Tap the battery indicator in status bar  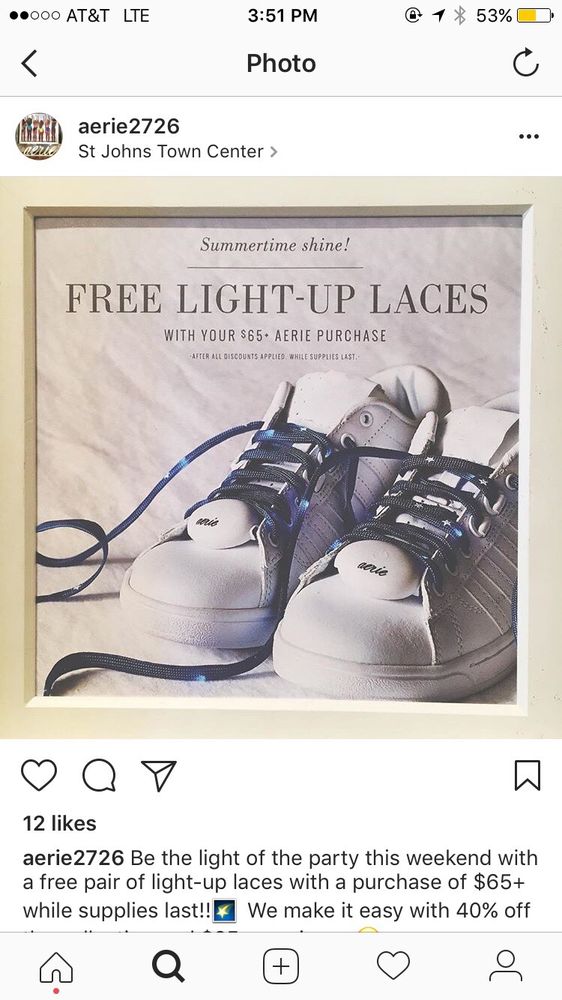(x=535, y=16)
